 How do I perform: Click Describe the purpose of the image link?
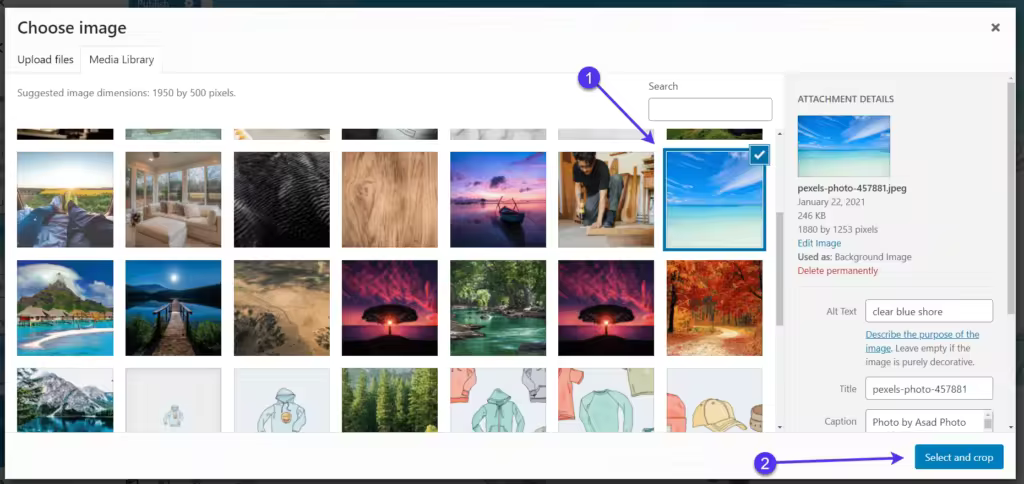(x=921, y=341)
